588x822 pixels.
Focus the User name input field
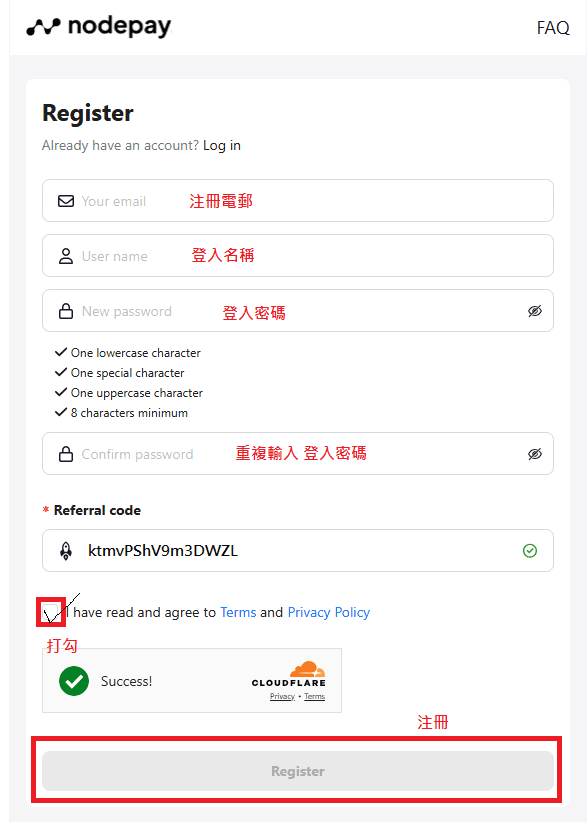(298, 256)
